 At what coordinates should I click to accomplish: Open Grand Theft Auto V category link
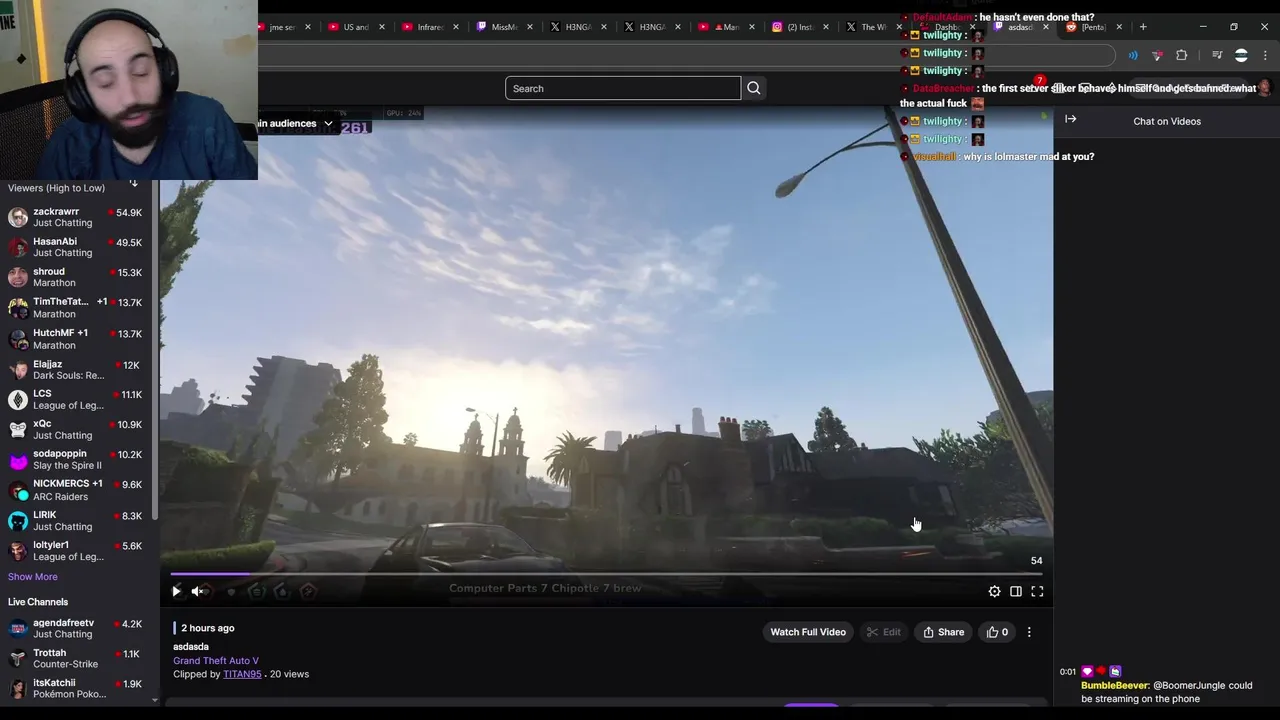(x=216, y=660)
